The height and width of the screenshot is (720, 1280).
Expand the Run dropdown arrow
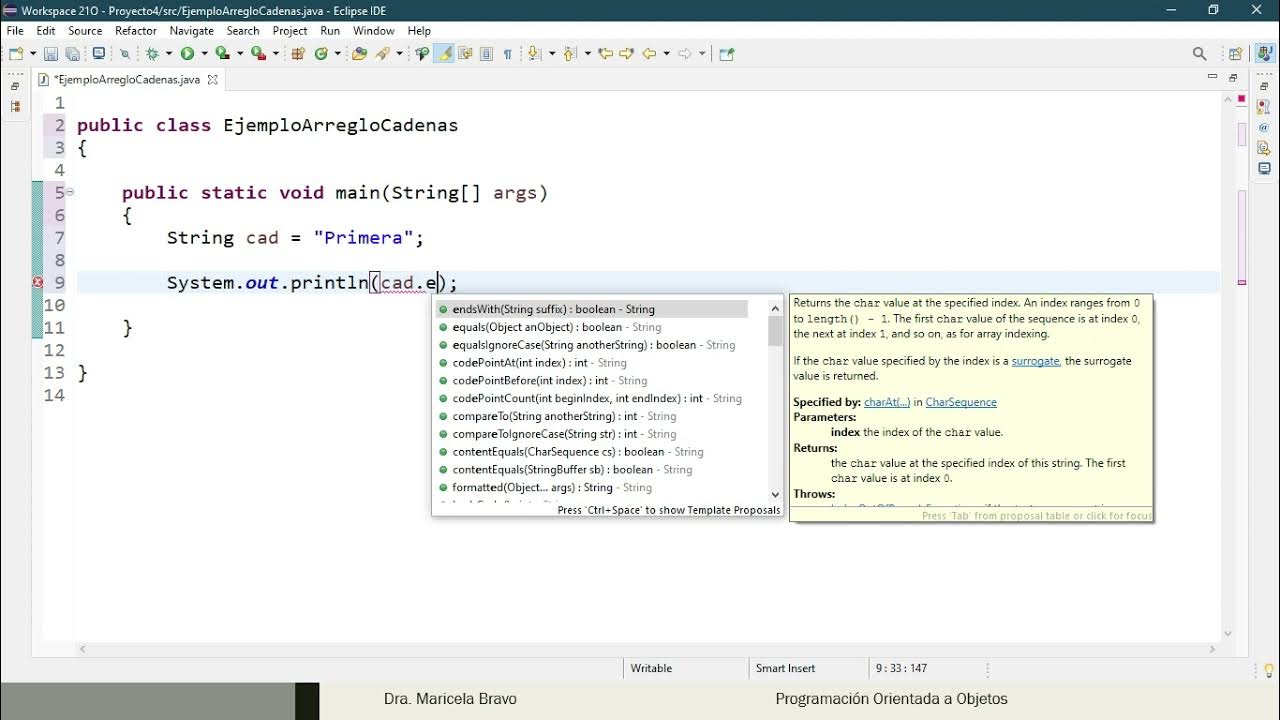click(204, 54)
